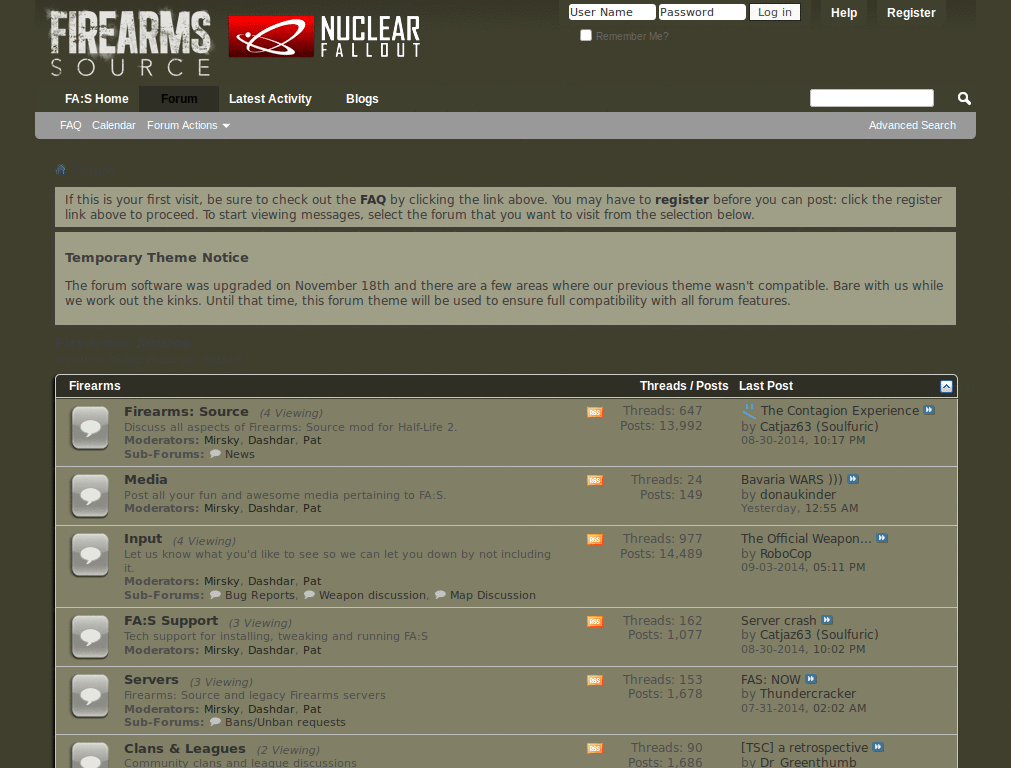
Task: Click the Log in button
Action: click(x=775, y=12)
